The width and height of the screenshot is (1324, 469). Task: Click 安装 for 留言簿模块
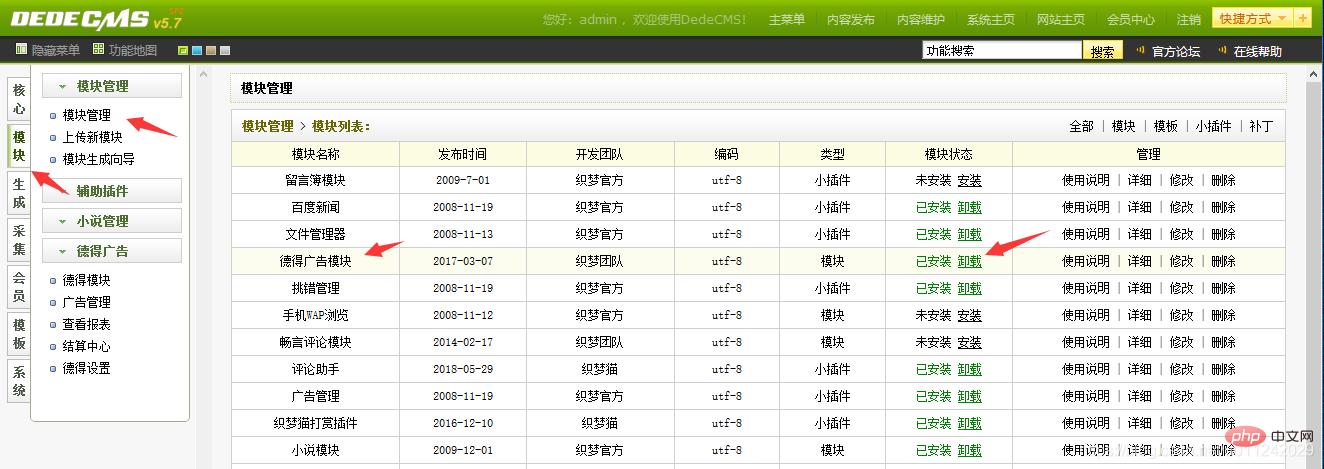[970, 181]
